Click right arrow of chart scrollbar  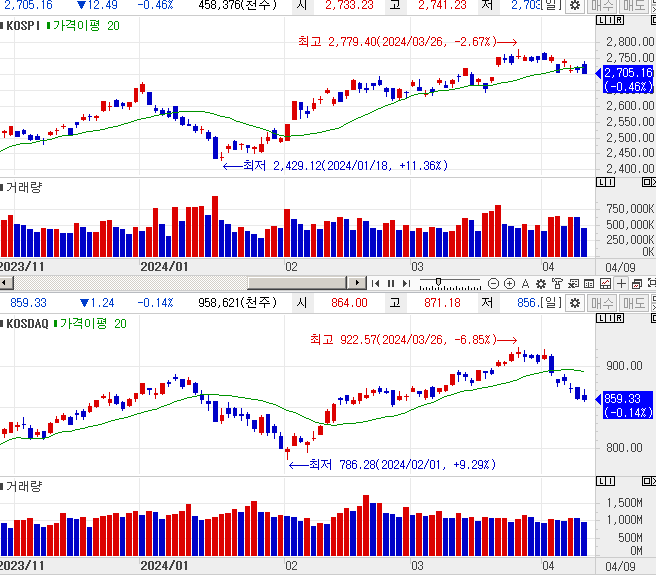tap(357, 283)
